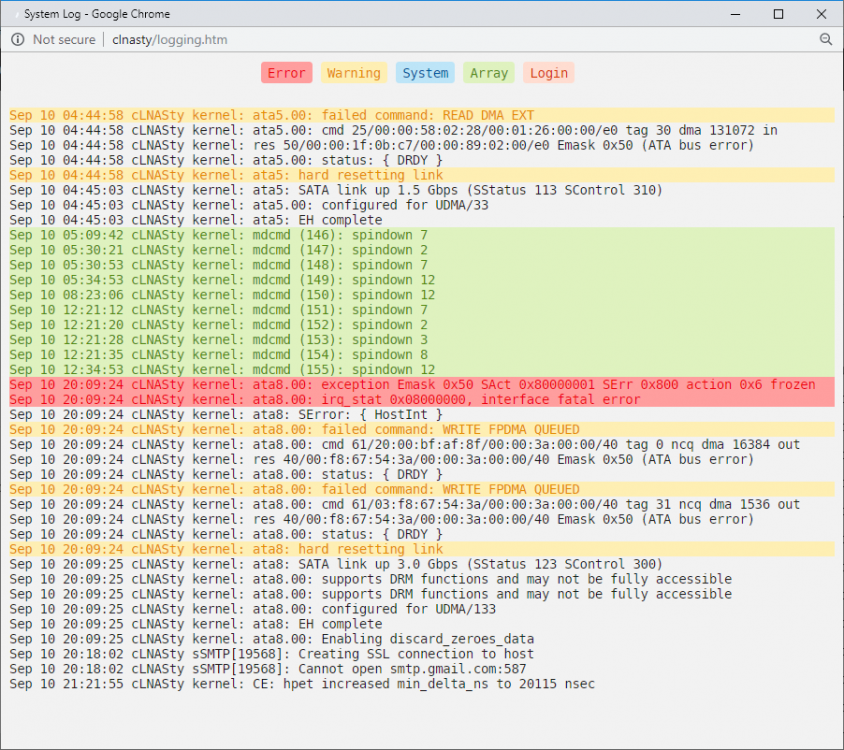The height and width of the screenshot is (750, 844).
Task: Click log line 'Enabling discard_zeroes_data'
Action: [272, 639]
